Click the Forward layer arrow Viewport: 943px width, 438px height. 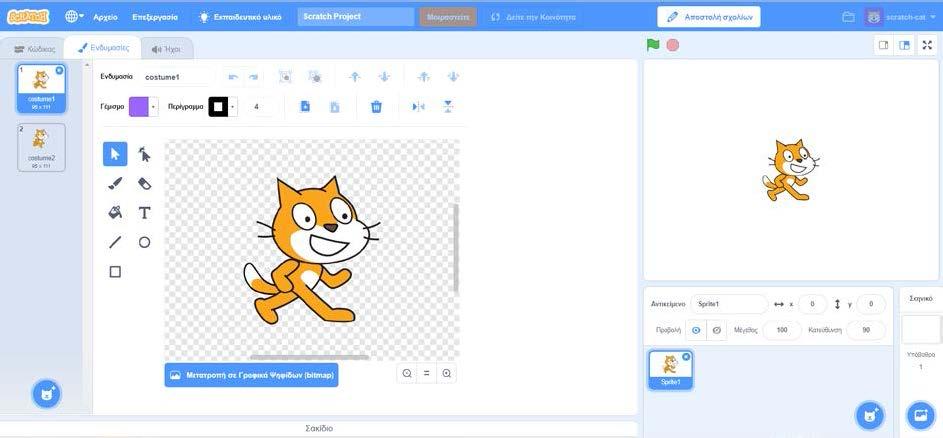coord(355,76)
